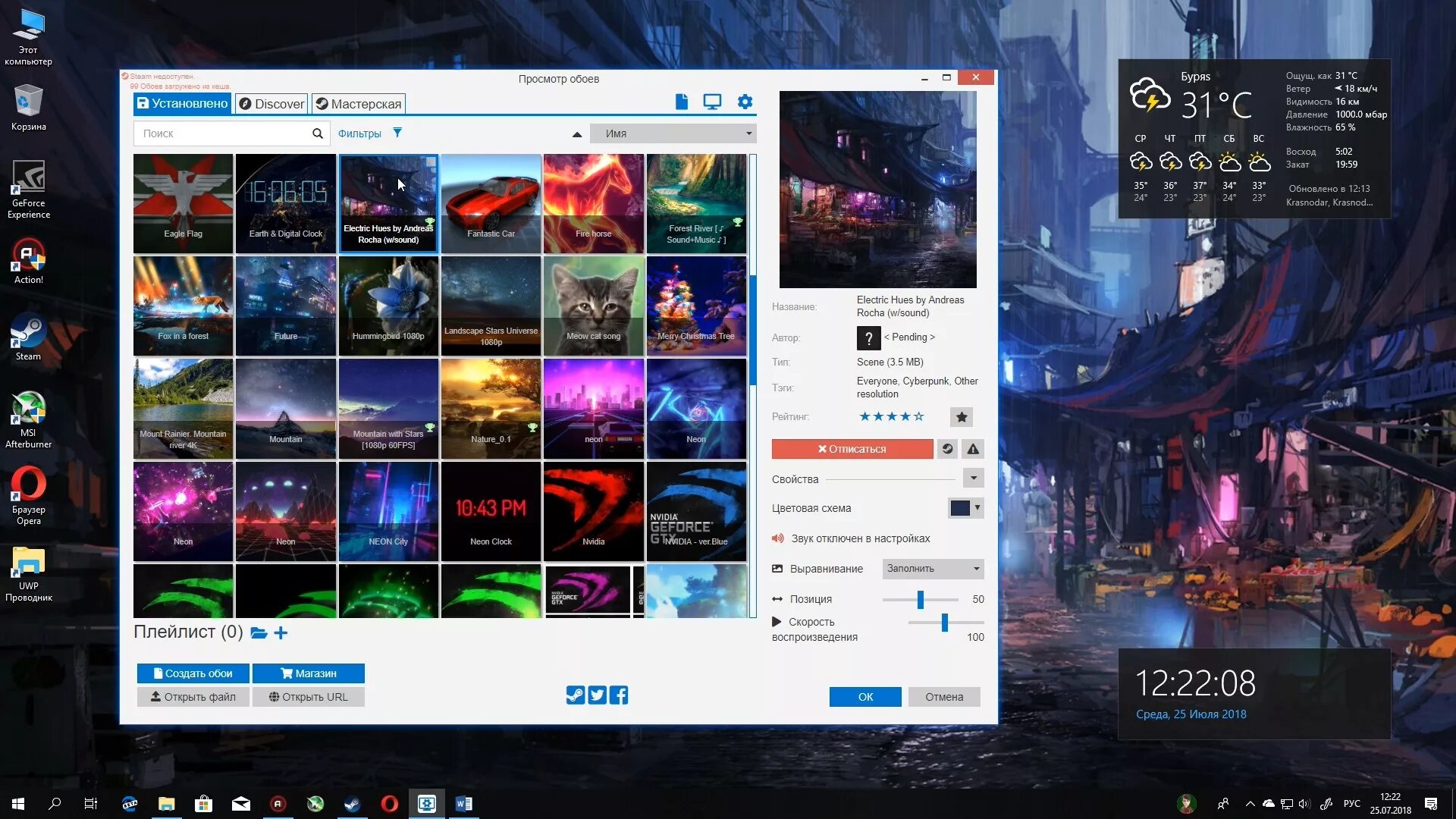
Task: Toggle sound disabled settings
Action: pos(778,538)
